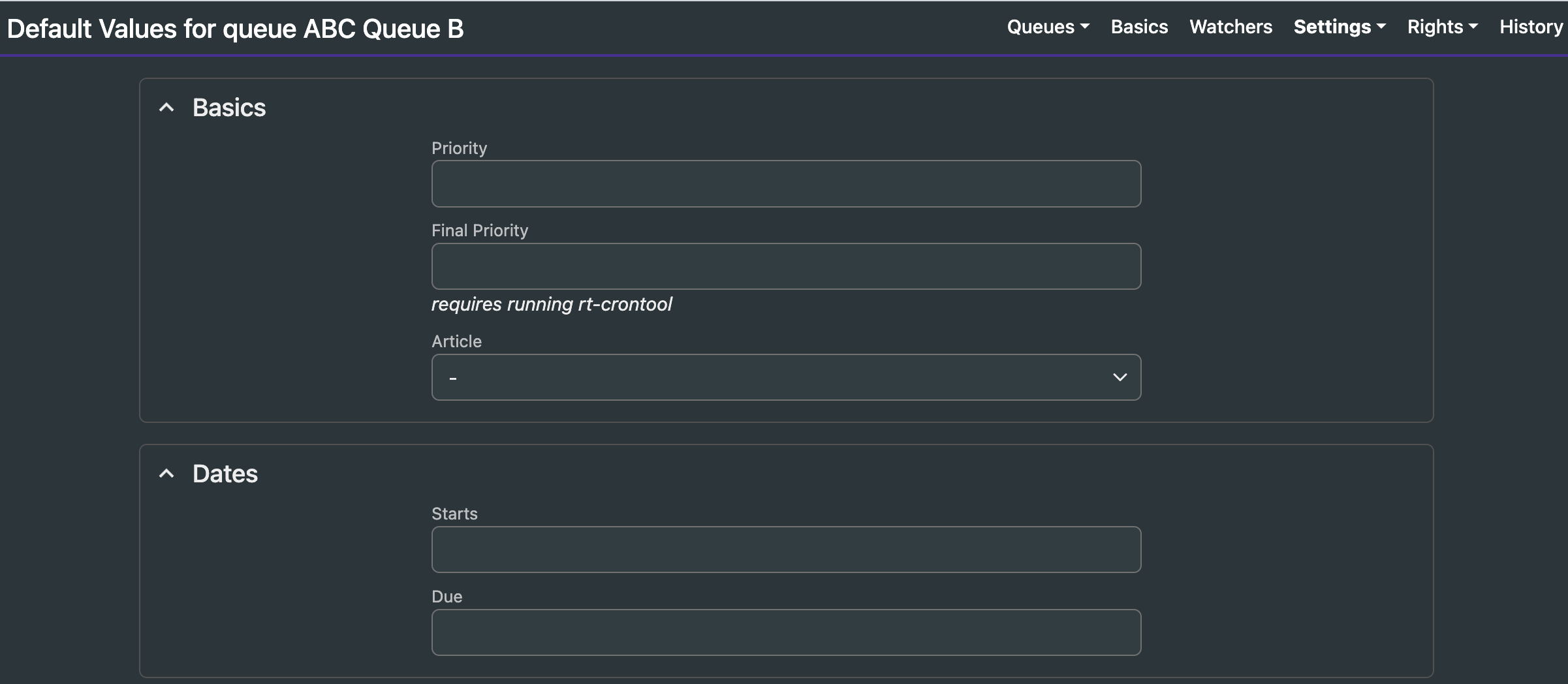This screenshot has height=684, width=1568.
Task: Focus the Final Priority field
Action: click(x=786, y=266)
